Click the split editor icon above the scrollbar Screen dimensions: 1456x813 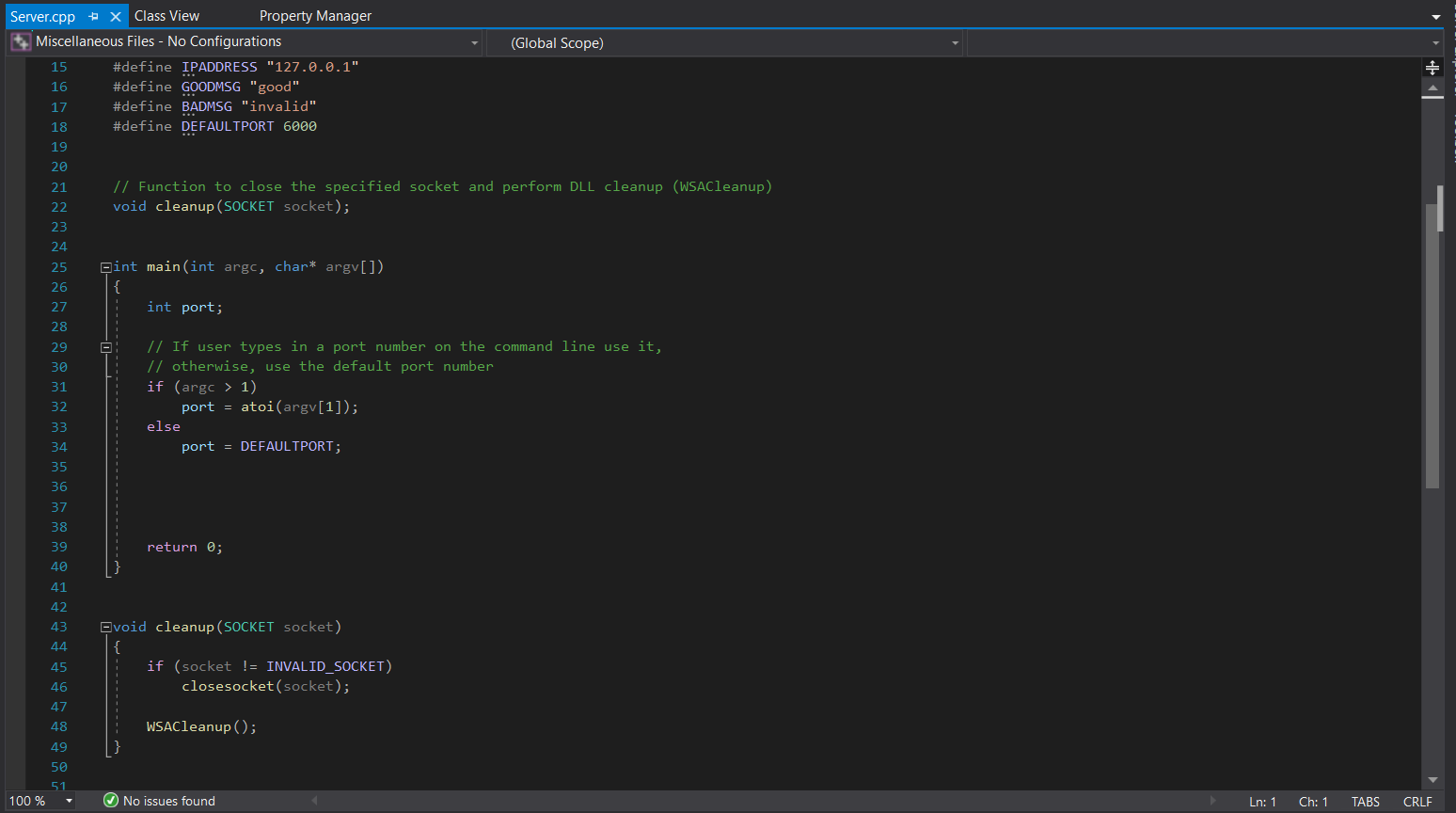[x=1432, y=67]
